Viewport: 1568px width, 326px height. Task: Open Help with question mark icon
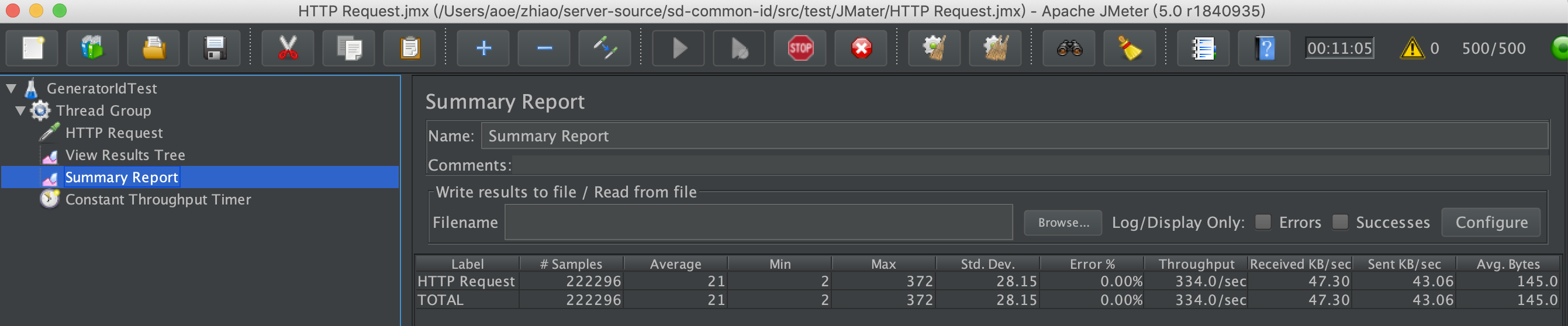[x=1265, y=48]
